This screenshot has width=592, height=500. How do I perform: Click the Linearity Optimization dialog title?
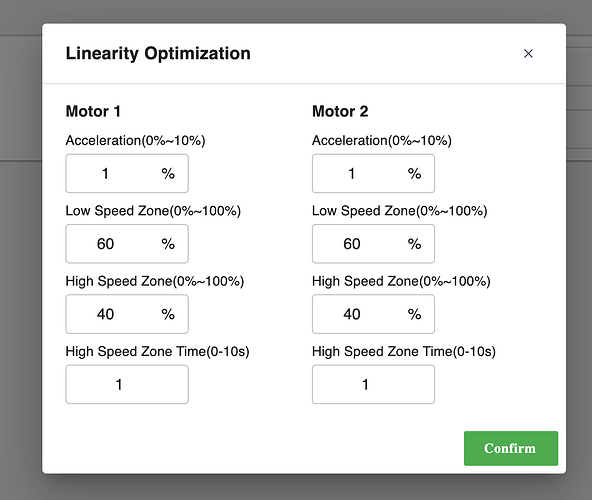point(158,54)
